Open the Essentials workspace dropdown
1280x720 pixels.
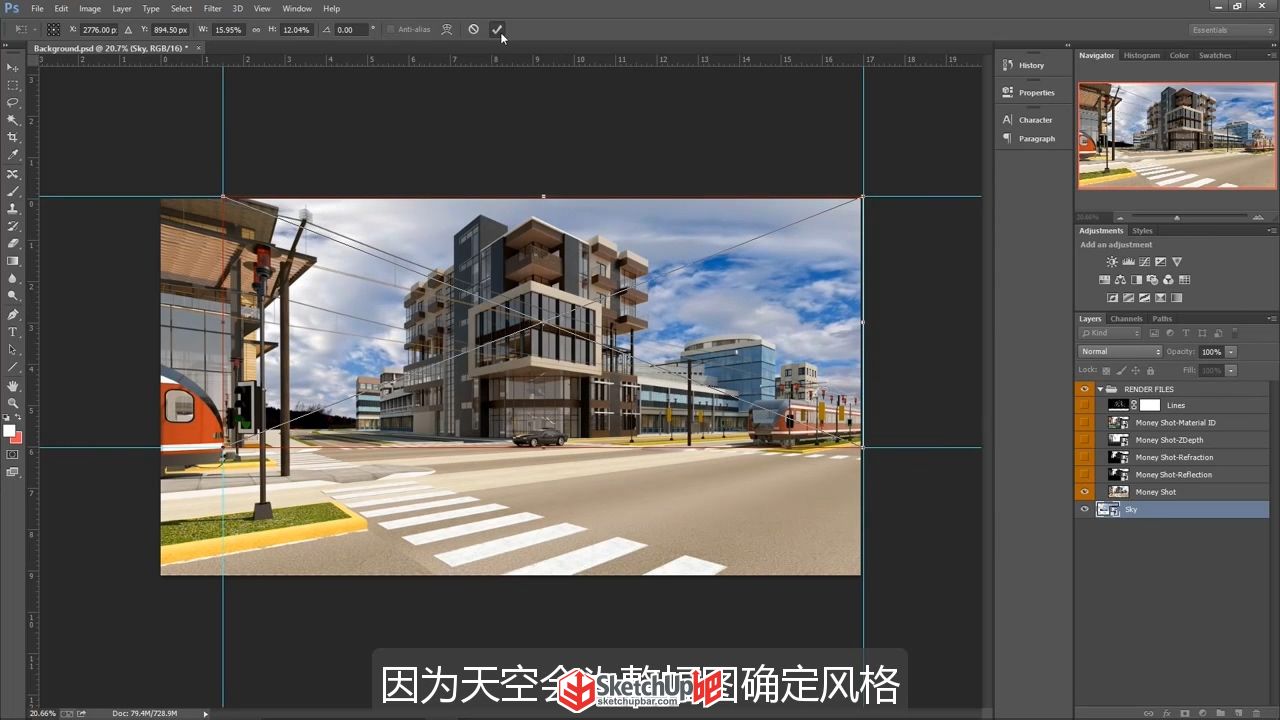click(x=1232, y=30)
